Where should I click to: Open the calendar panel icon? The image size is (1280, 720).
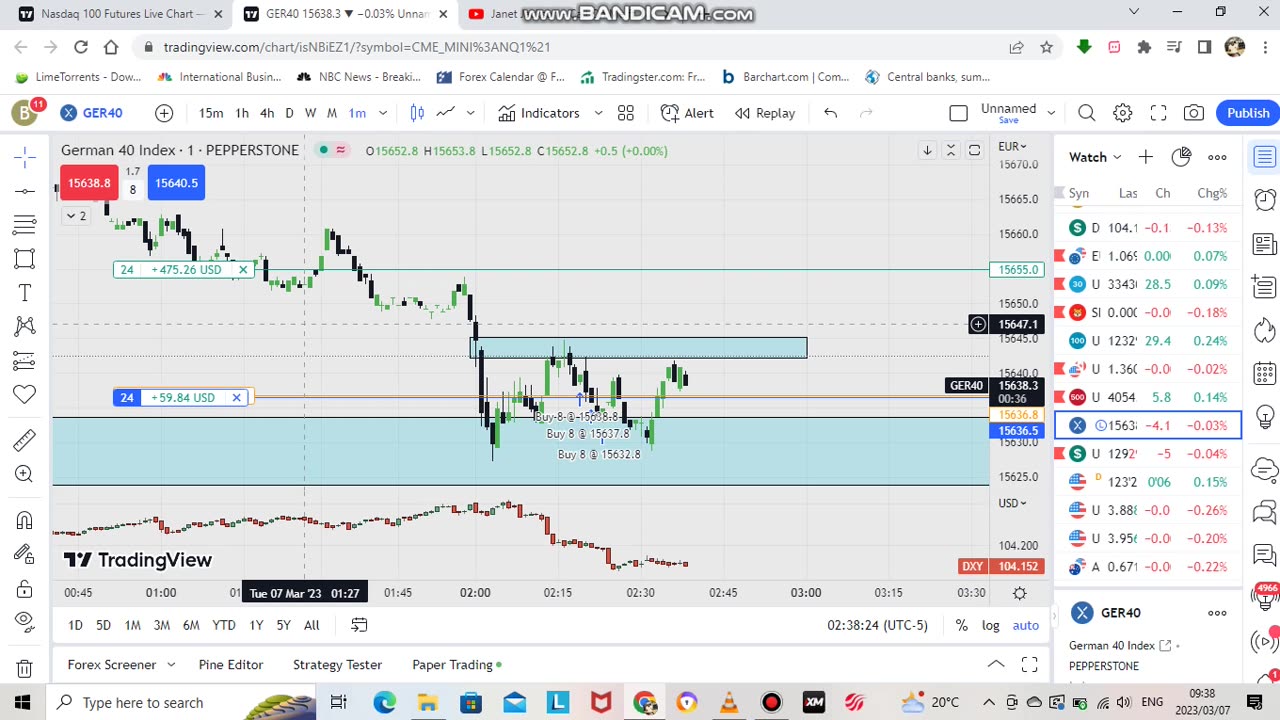1265,373
